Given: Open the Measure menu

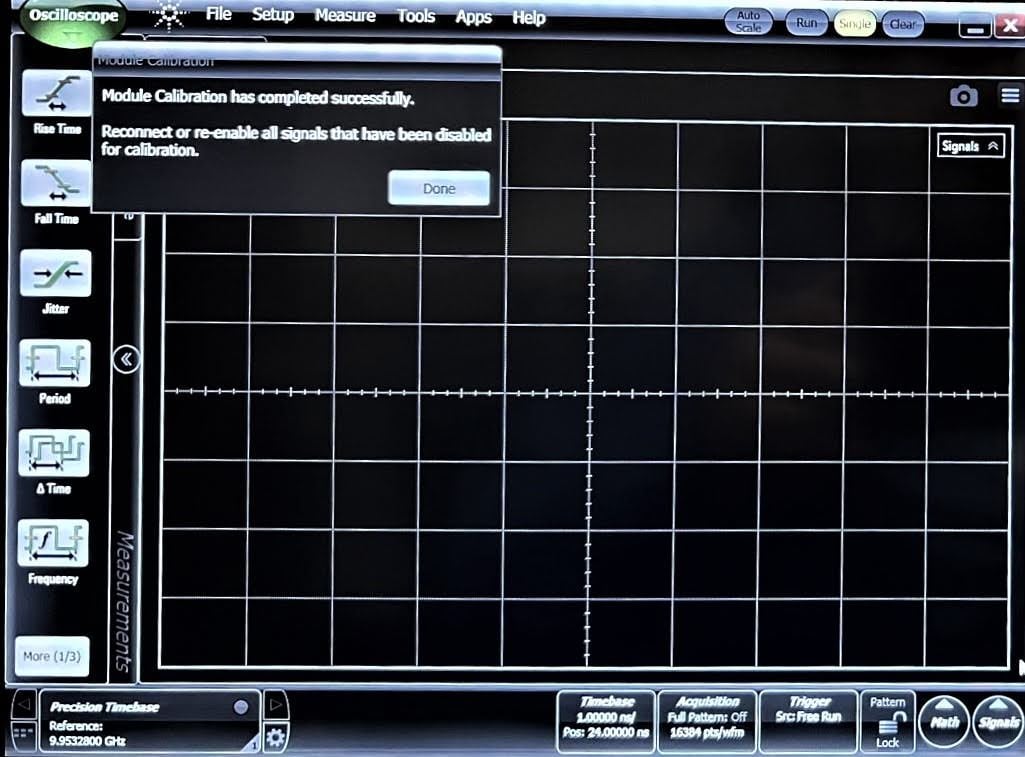Looking at the screenshot, I should 344,16.
